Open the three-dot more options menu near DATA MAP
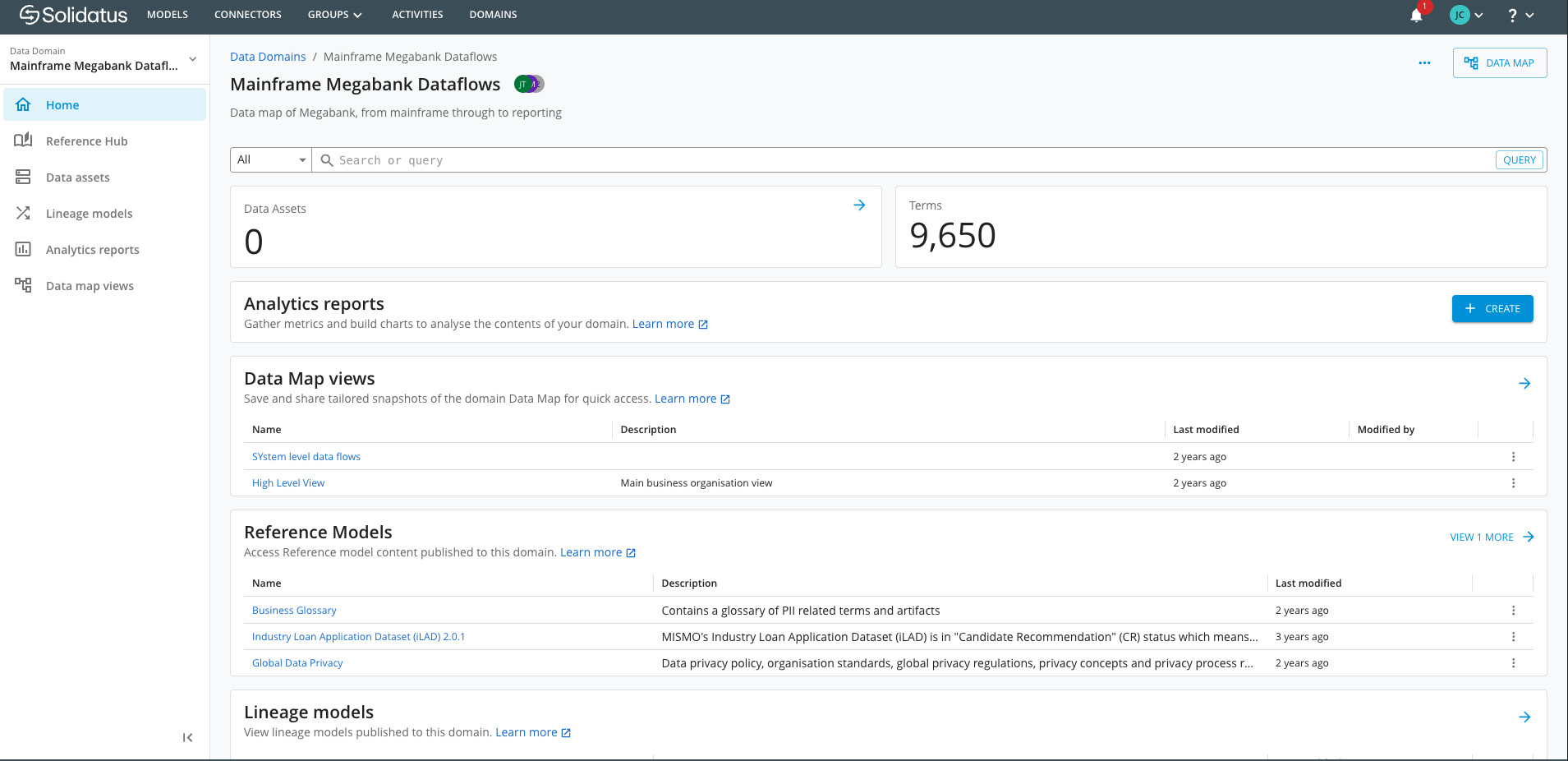 click(x=1424, y=63)
